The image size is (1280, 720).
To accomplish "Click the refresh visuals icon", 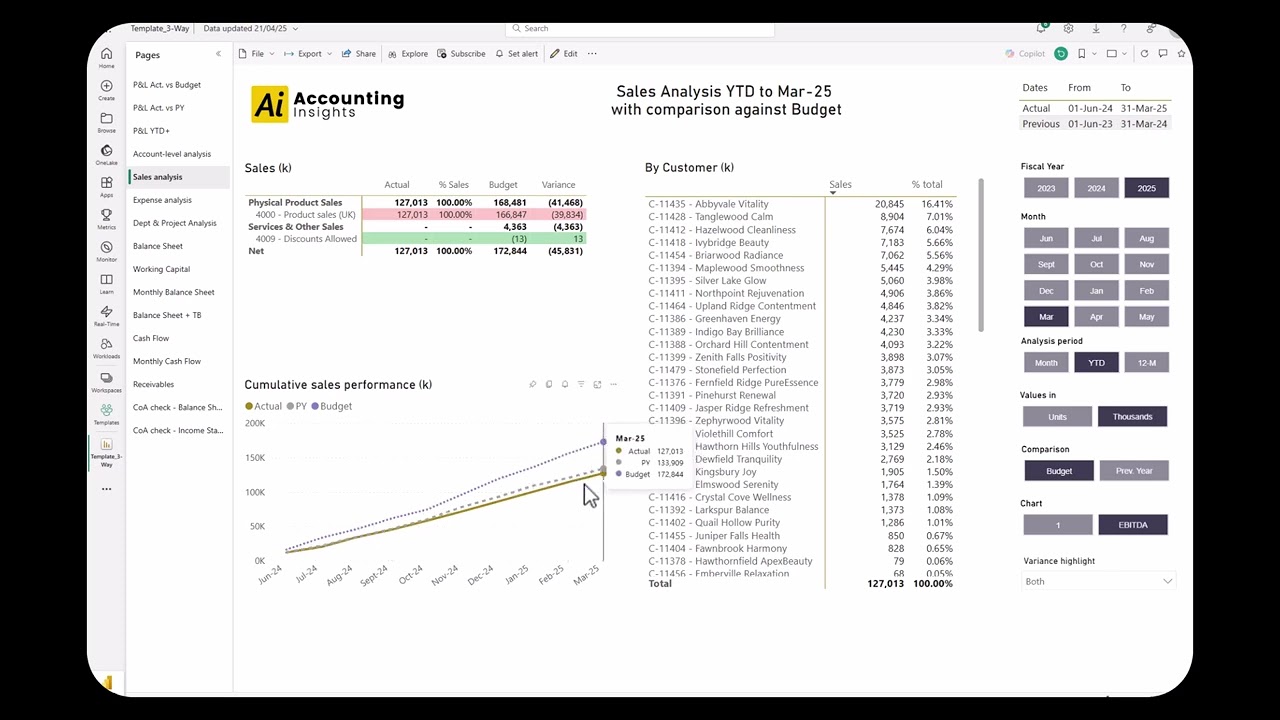I will pyautogui.click(x=1144, y=54).
